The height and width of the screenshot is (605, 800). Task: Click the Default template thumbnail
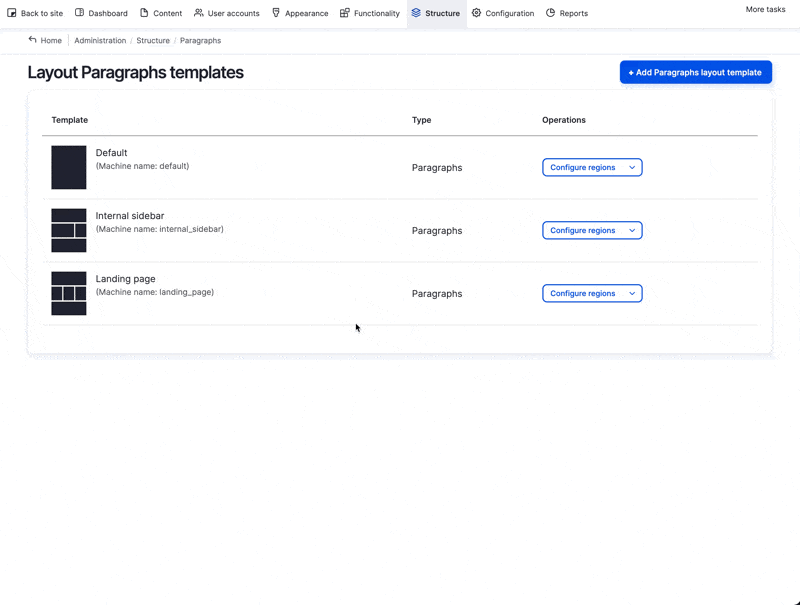69,167
